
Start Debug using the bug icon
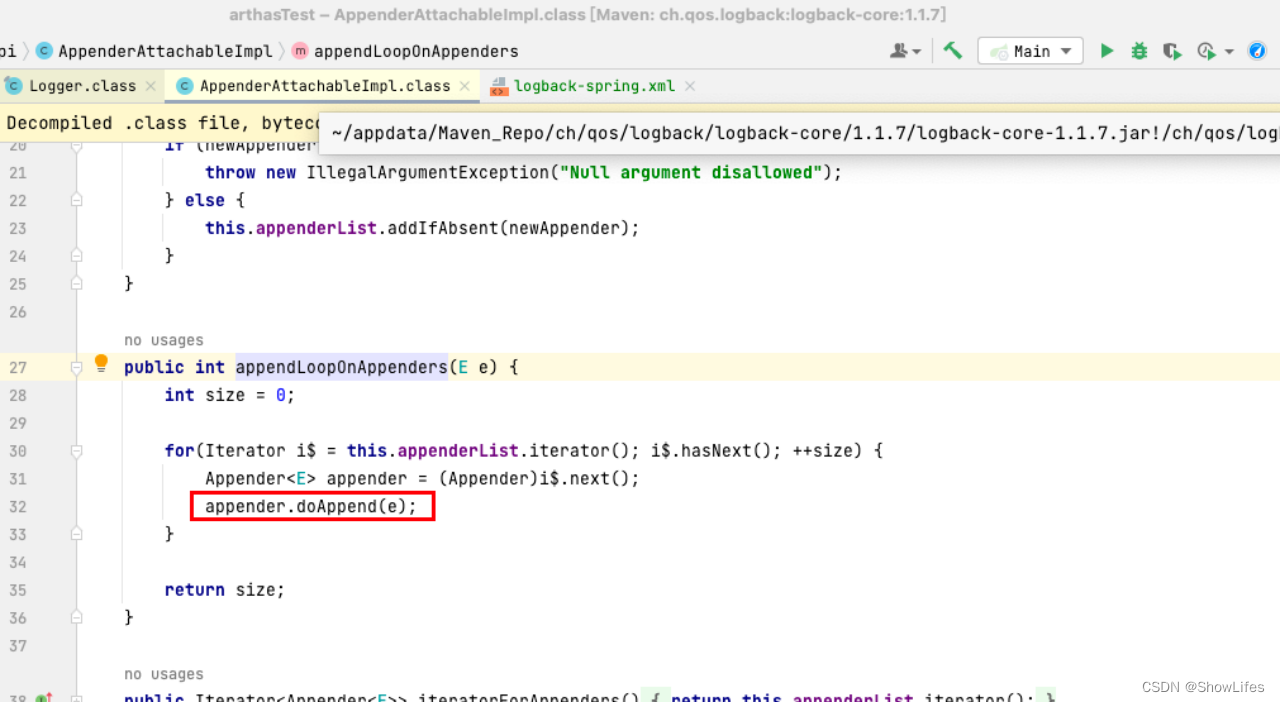tap(1139, 50)
